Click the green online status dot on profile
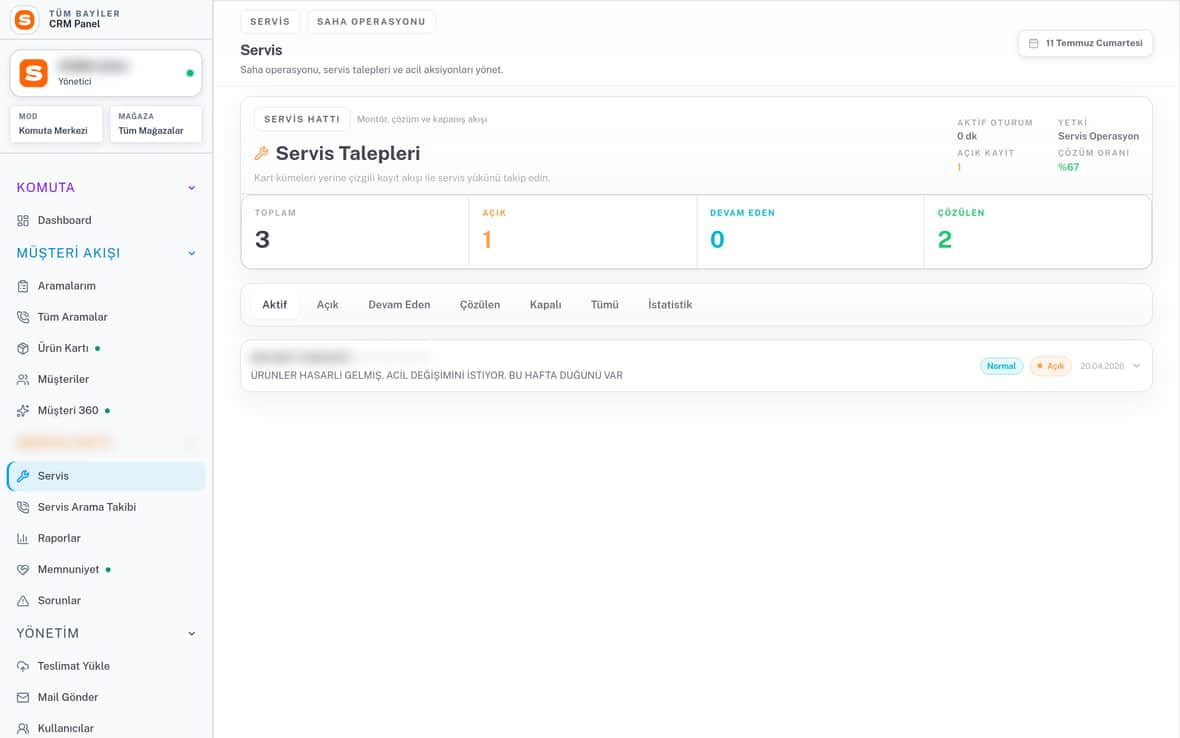1180x738 pixels. pos(190,73)
